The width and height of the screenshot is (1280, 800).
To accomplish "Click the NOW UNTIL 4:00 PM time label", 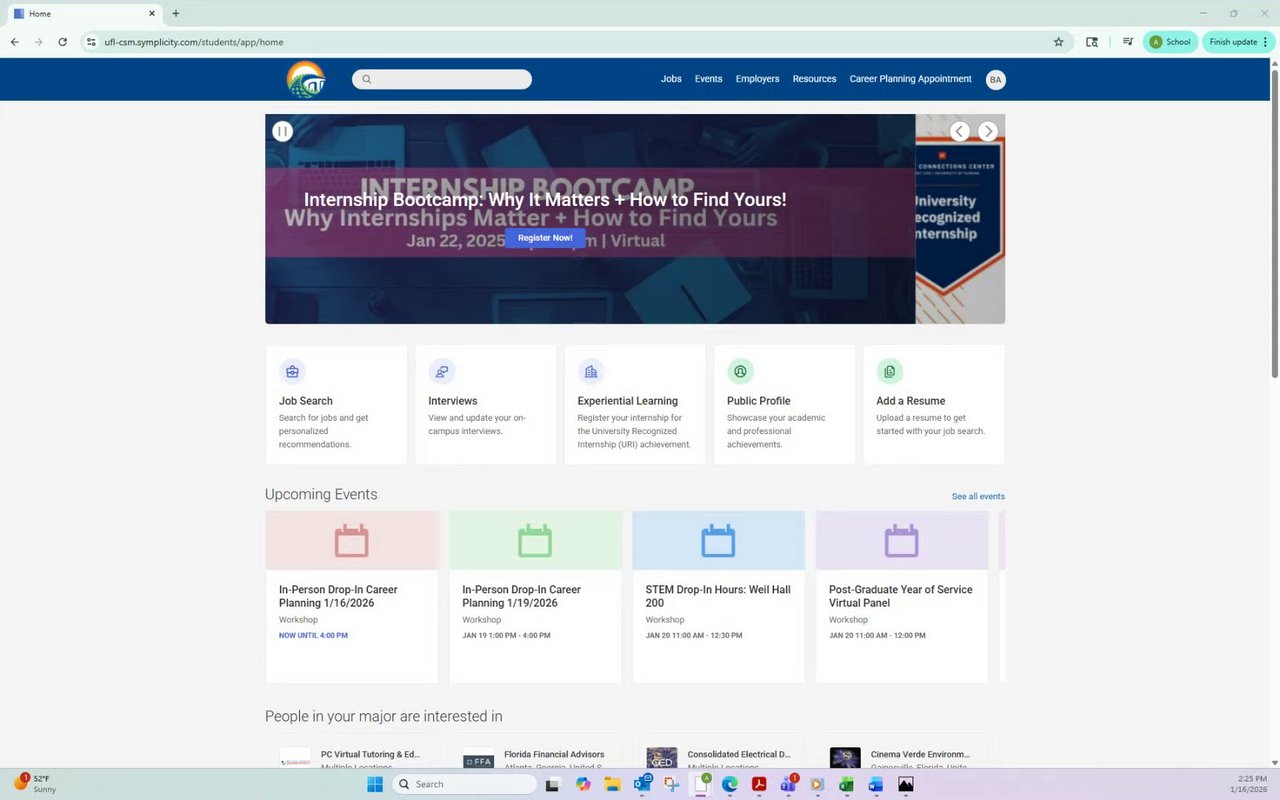I will (x=313, y=636).
